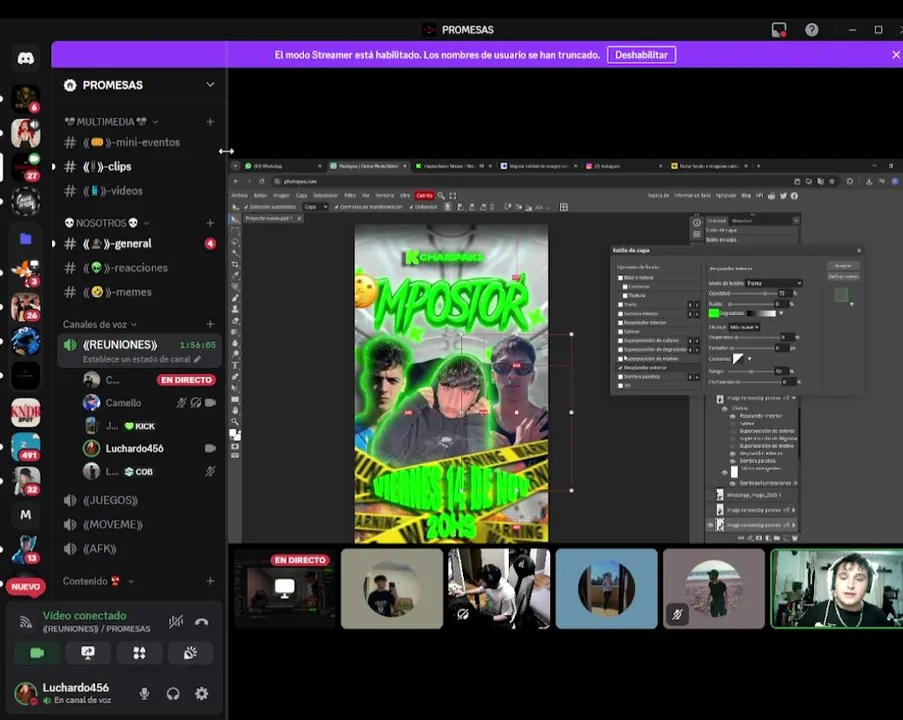This screenshot has height=720, width=903.
Task: Check voice connection quality icon
Action: pyautogui.click(x=25, y=622)
